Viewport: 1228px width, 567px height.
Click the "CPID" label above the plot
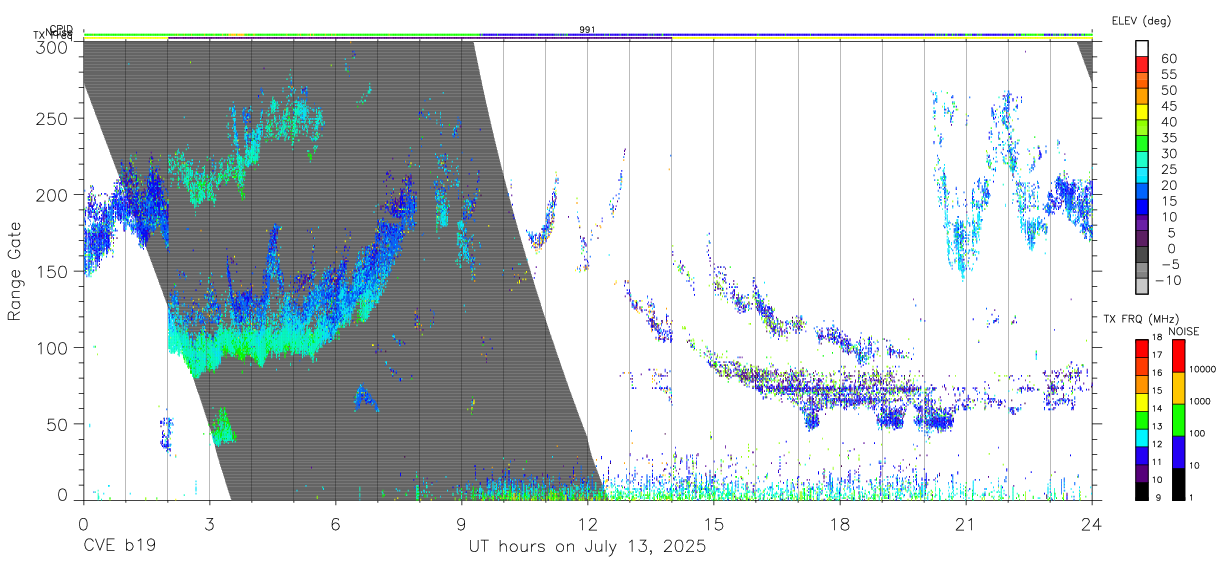pyautogui.click(x=60, y=30)
